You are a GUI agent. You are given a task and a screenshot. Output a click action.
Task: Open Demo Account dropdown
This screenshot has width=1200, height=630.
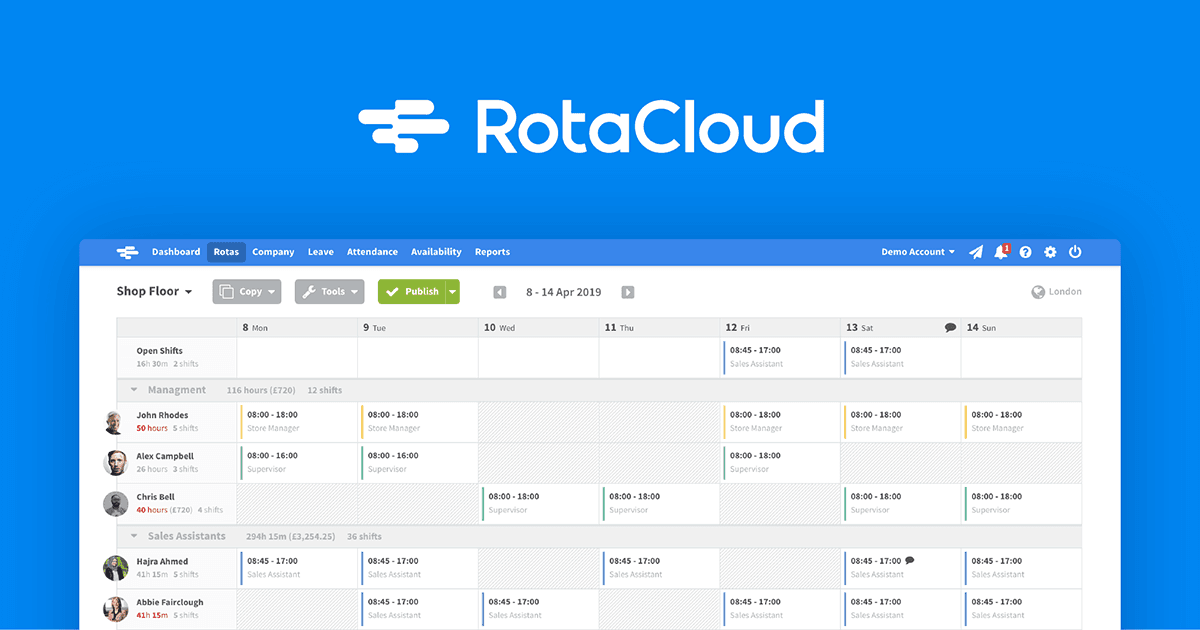point(918,252)
